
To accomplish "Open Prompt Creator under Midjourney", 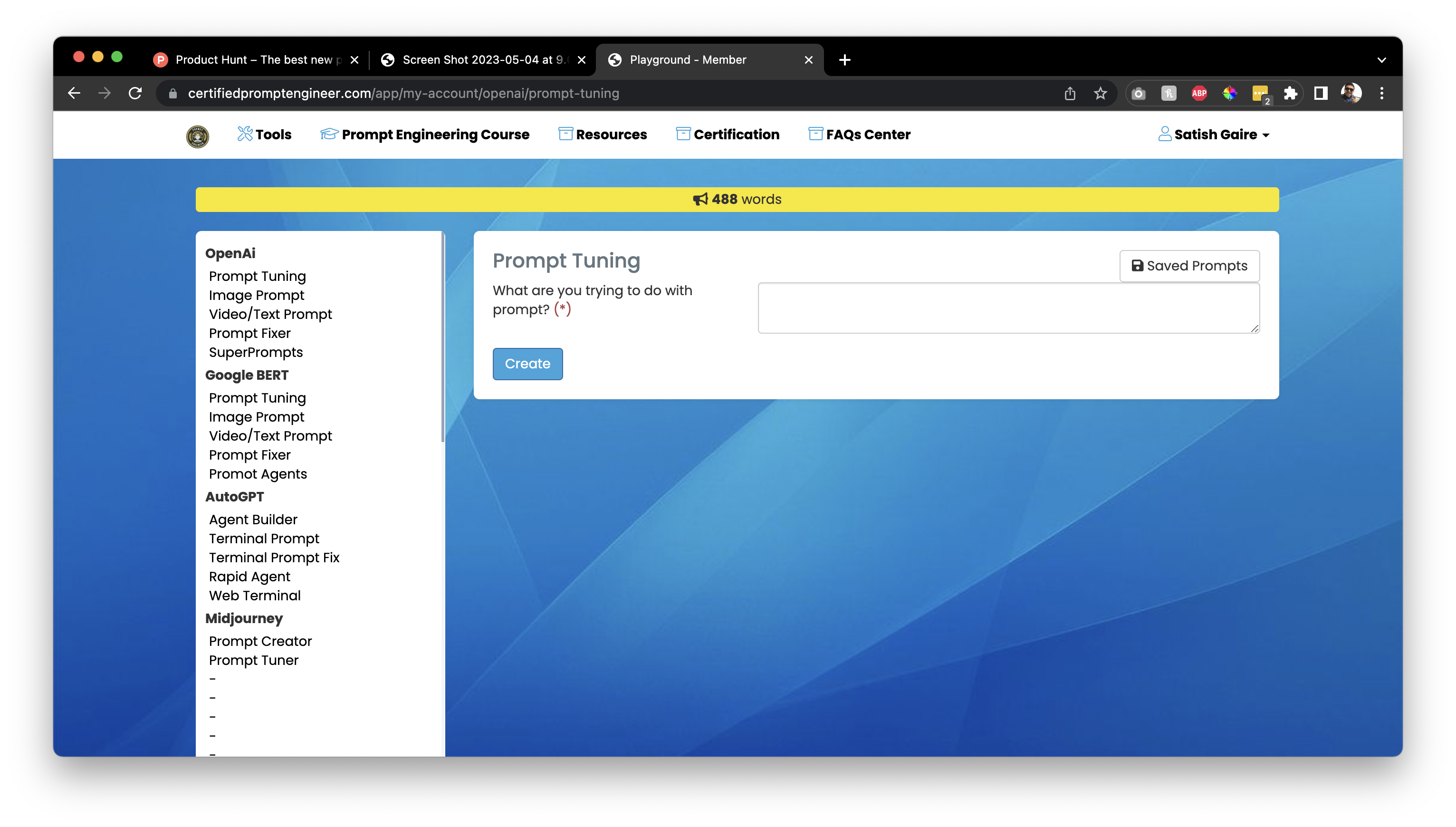I will tap(260, 641).
